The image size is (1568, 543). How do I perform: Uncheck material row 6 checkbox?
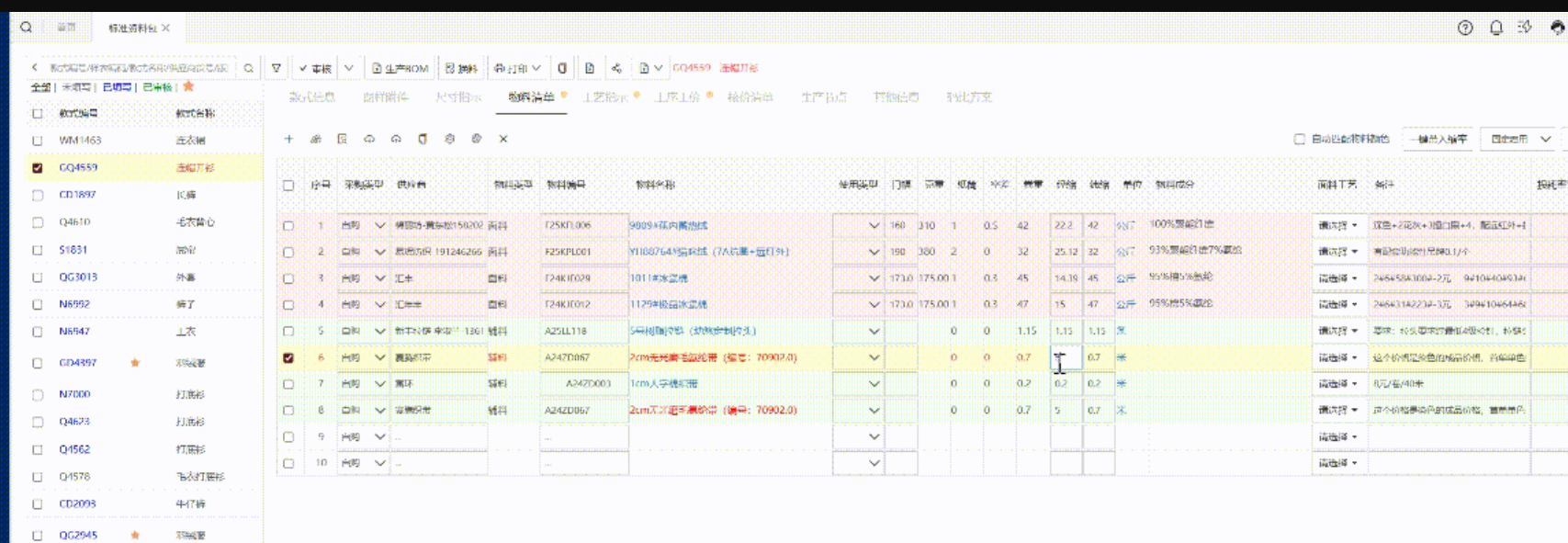pyautogui.click(x=288, y=357)
